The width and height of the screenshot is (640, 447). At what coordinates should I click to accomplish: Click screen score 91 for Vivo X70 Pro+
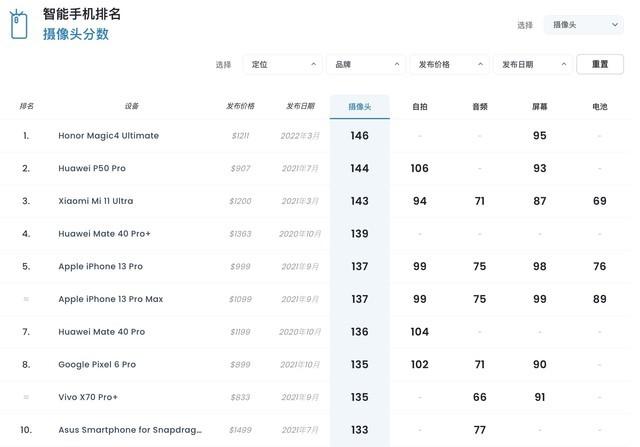pos(540,397)
